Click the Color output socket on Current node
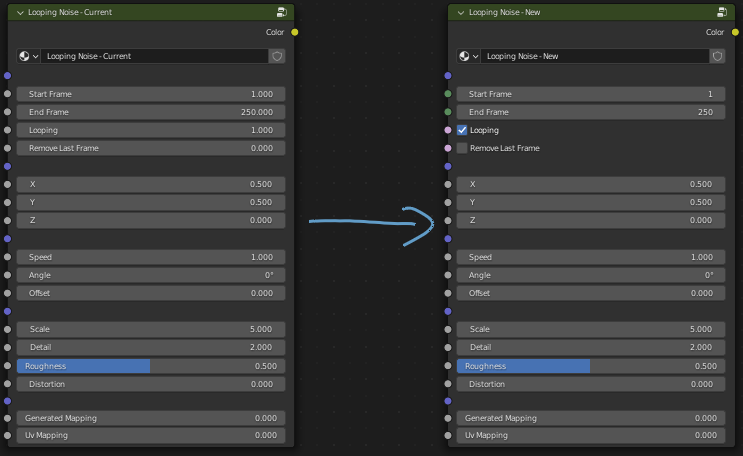743x456 pixels. point(295,32)
